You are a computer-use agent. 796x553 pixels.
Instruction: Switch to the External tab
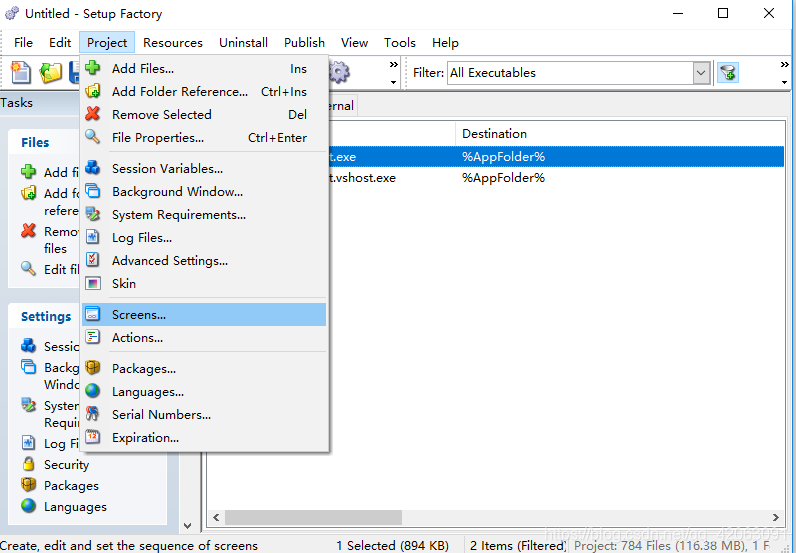pos(342,106)
